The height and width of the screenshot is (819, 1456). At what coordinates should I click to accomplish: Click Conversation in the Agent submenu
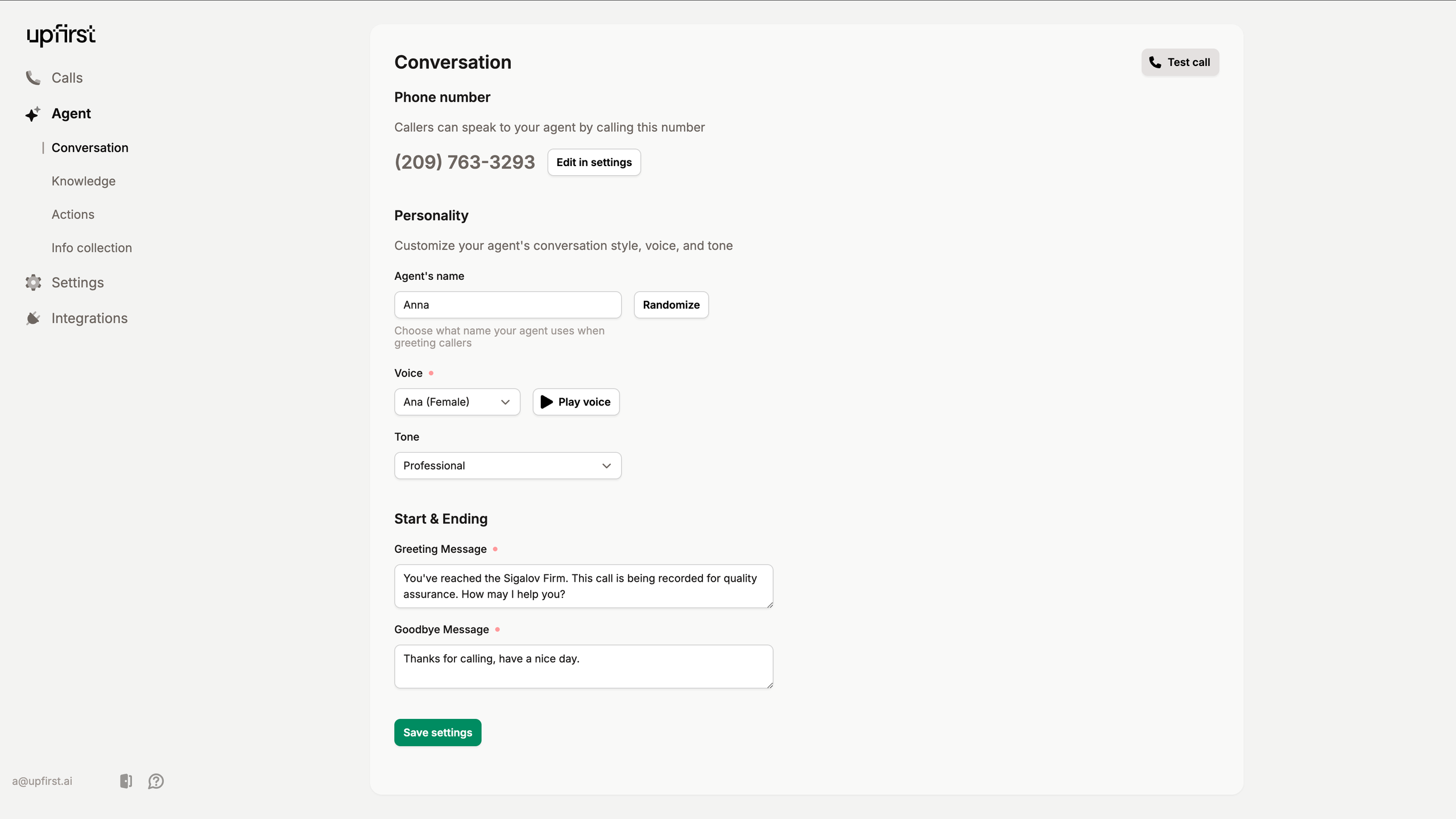pos(90,148)
